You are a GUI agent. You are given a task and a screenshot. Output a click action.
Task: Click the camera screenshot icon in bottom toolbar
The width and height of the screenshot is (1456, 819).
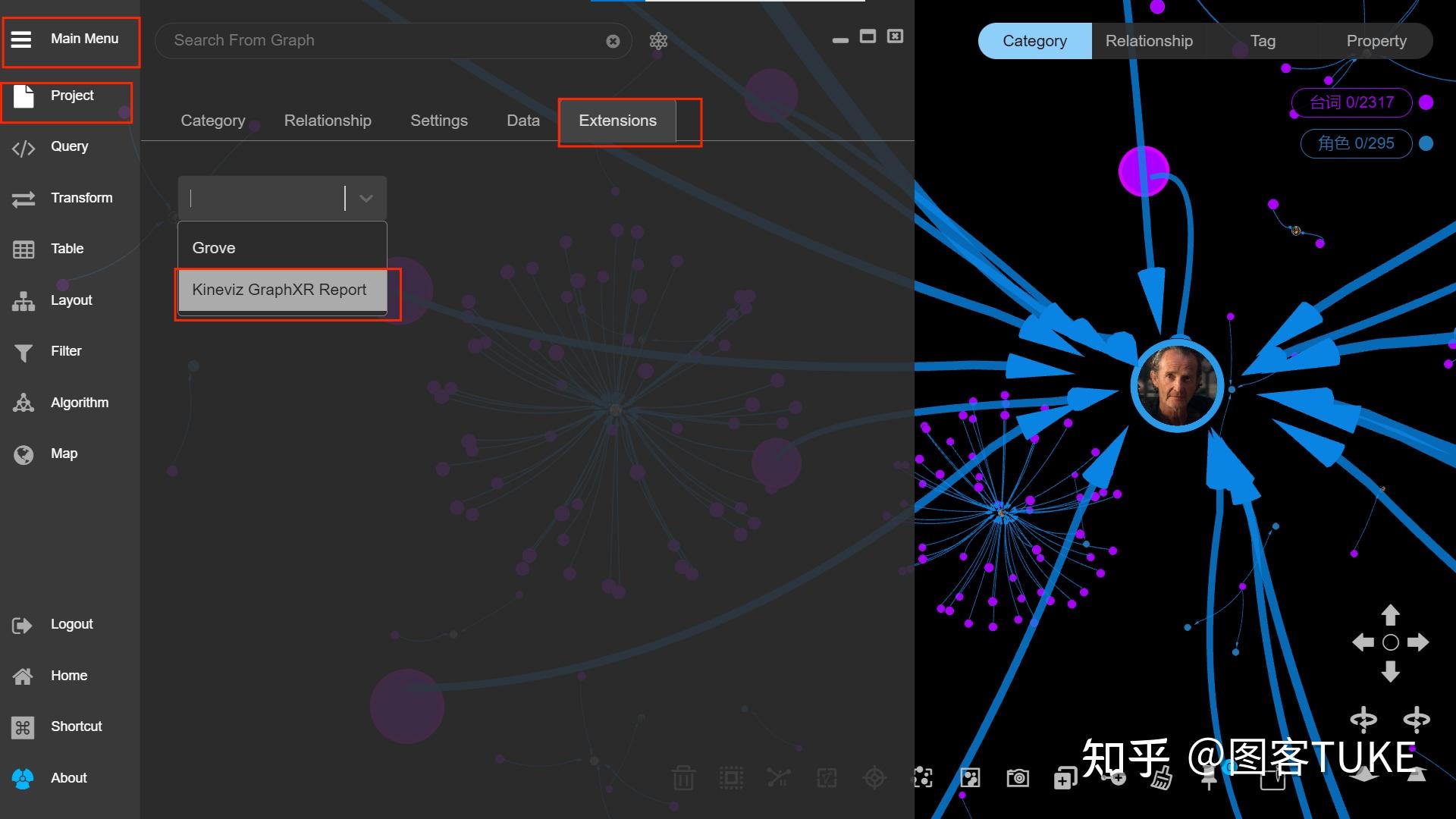1018,777
